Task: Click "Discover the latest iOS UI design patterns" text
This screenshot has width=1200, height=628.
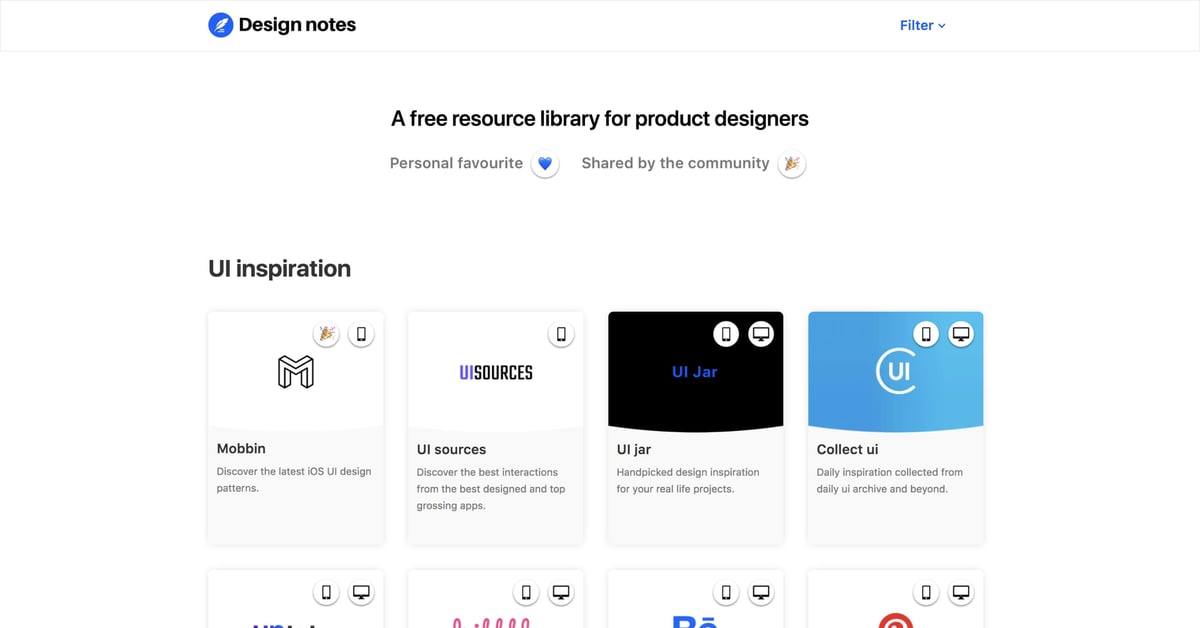Action: pyautogui.click(x=294, y=480)
